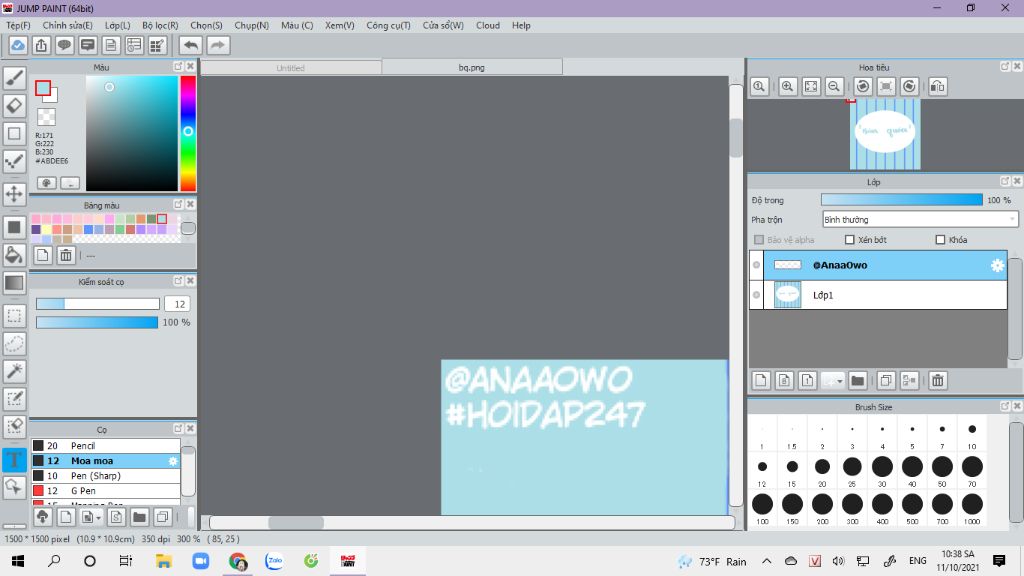
Task: Select the Pen (Sharp) brush
Action: click(x=106, y=475)
